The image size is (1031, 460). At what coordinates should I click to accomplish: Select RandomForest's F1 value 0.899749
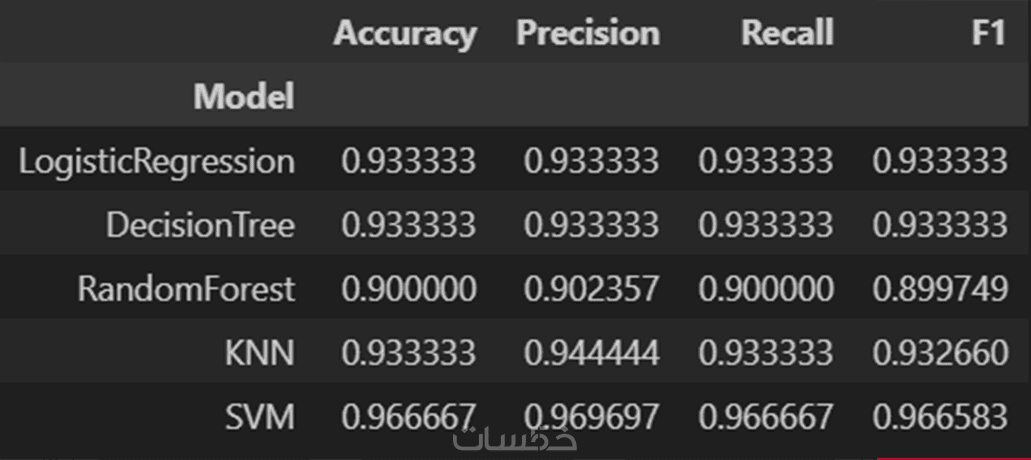(939, 289)
